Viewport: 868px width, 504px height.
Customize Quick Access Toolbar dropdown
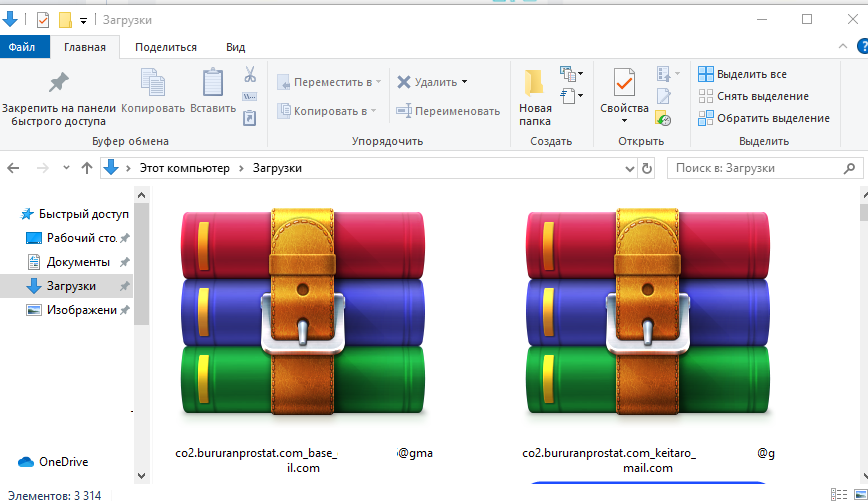tap(83, 20)
